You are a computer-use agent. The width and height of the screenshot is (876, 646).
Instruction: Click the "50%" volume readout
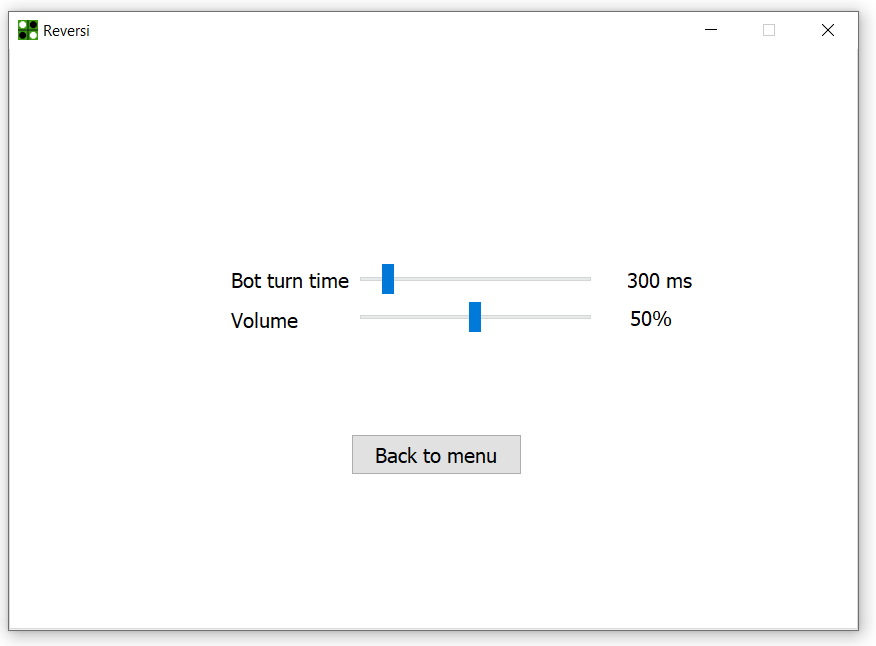[x=650, y=319]
